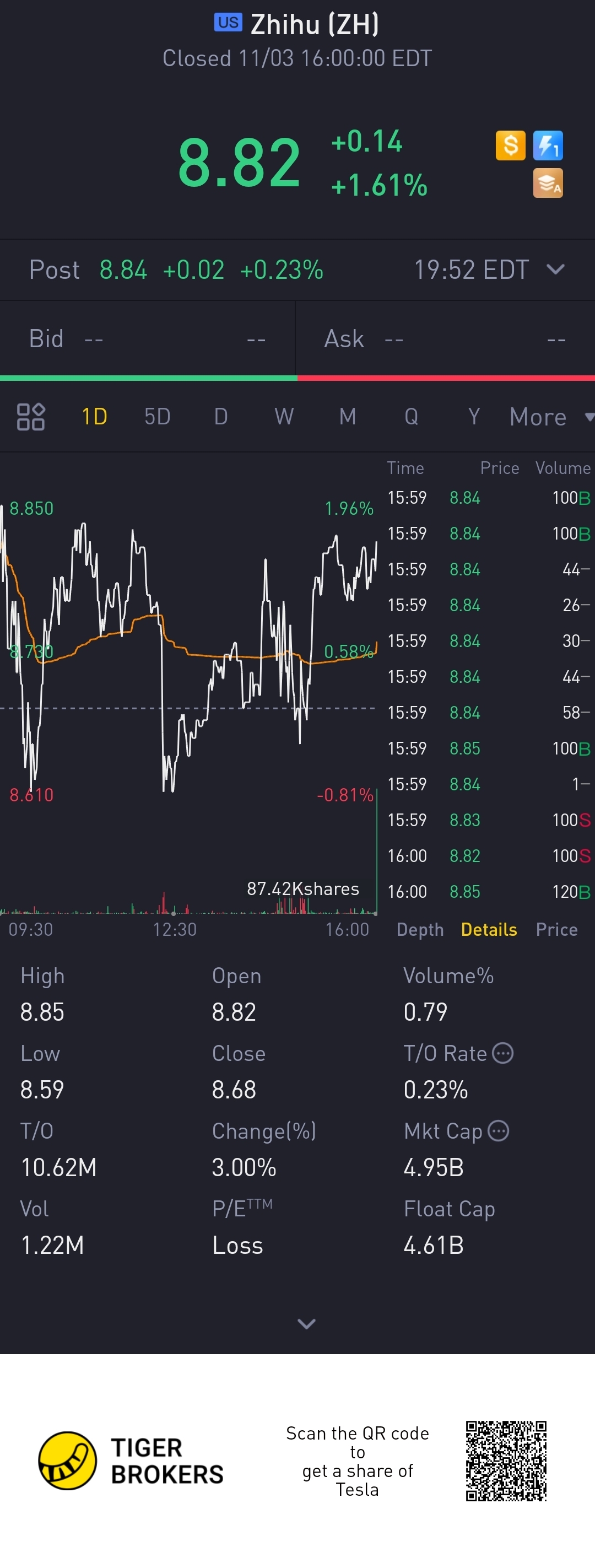The height and width of the screenshot is (1568, 595).
Task: Tap the P/E TTM Loss value
Action: [237, 1246]
